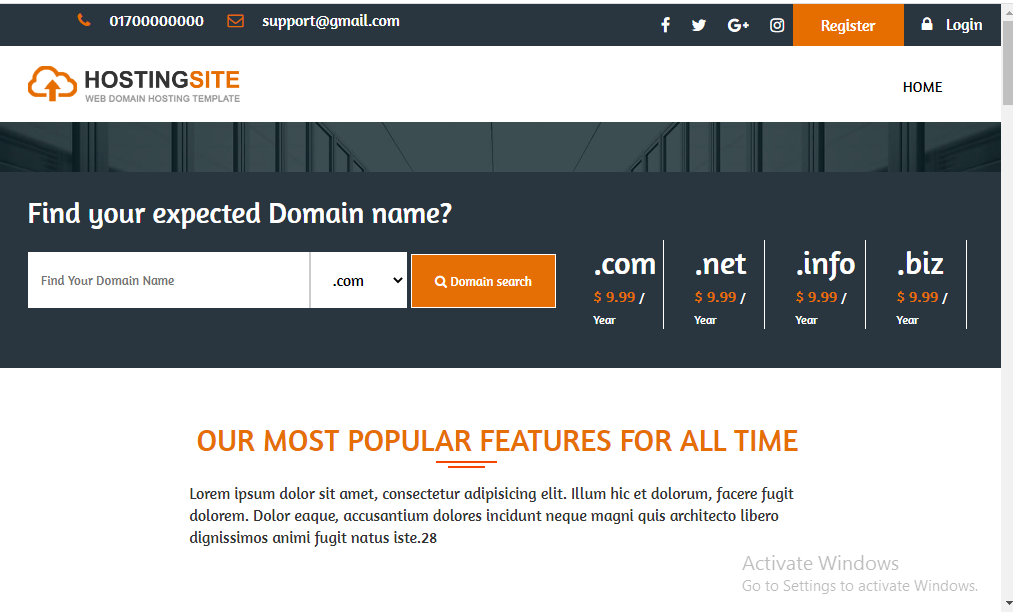The height and width of the screenshot is (612, 1013).
Task: Click the Domain search button
Action: pos(483,281)
